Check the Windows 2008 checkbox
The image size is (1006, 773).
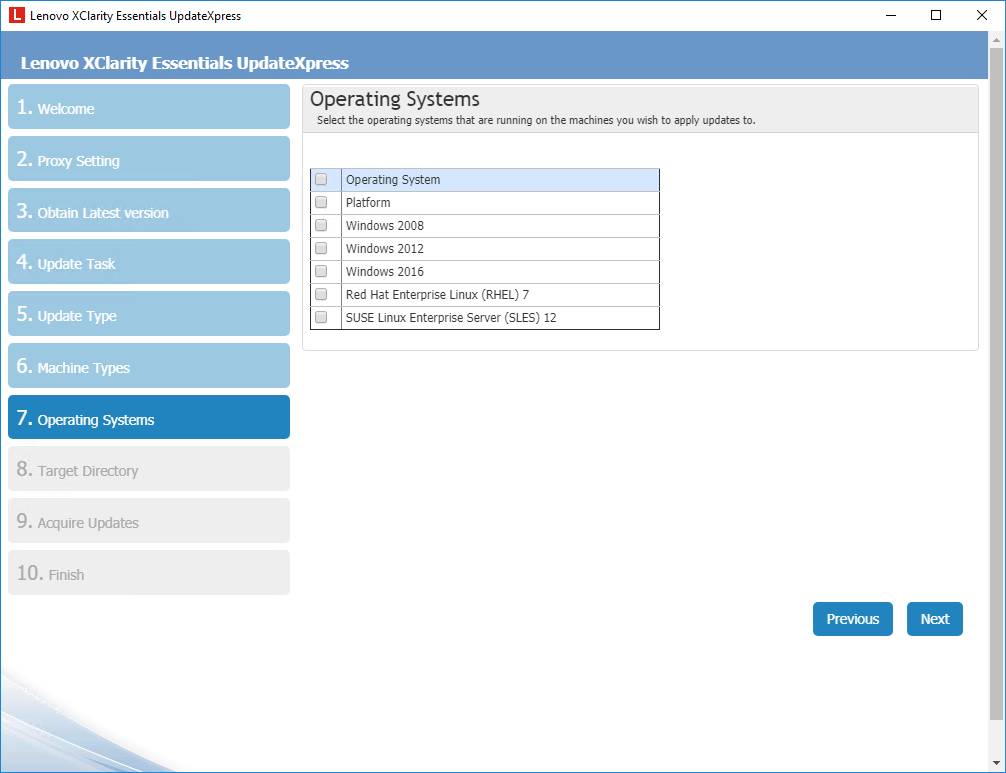tap(321, 225)
